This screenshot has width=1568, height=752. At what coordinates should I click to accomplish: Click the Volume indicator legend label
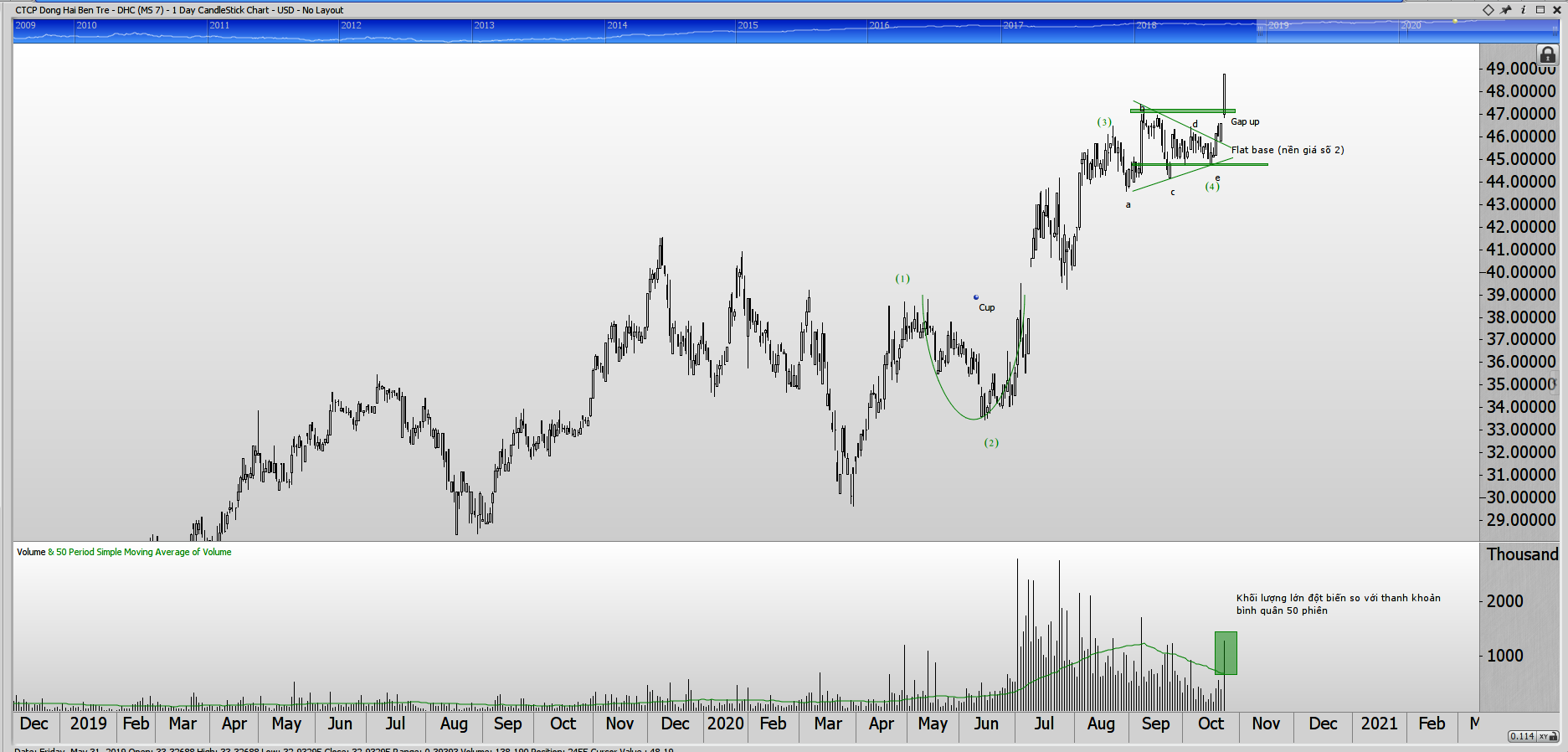click(31, 552)
